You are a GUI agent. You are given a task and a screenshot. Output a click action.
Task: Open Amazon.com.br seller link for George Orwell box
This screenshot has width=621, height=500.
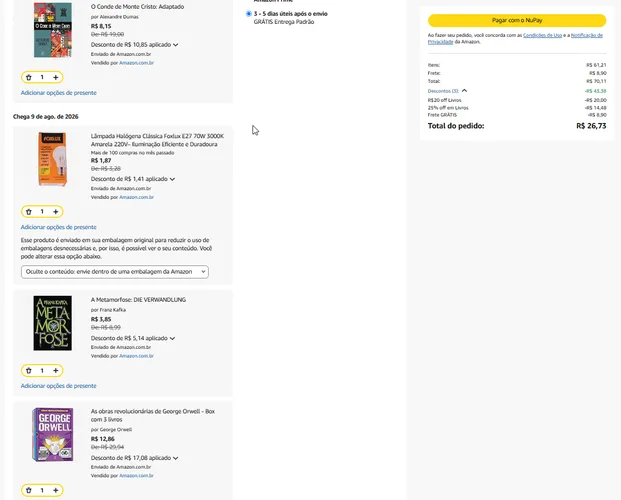[x=136, y=475]
